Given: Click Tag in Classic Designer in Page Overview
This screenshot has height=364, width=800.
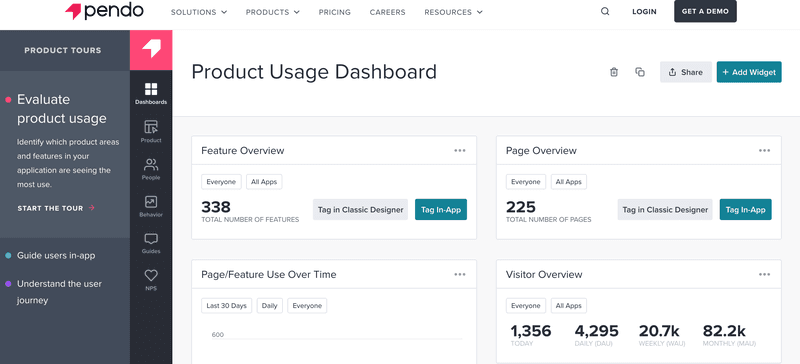Looking at the screenshot, I should coord(665,210).
